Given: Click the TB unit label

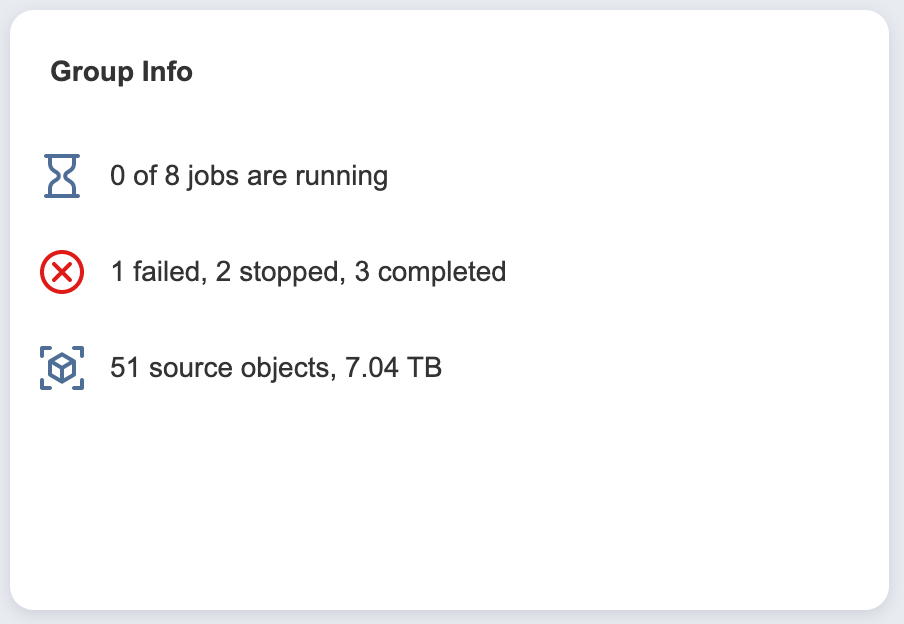Looking at the screenshot, I should click(424, 368).
